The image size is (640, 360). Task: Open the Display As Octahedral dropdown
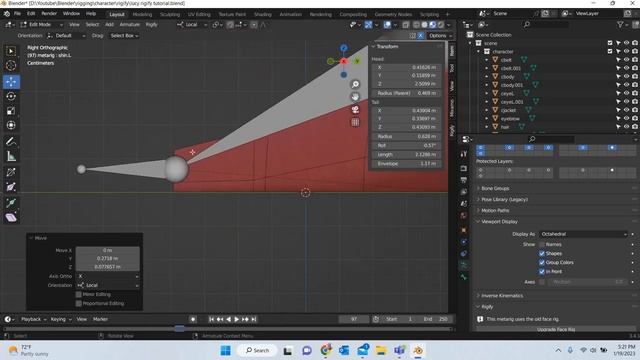pyautogui.click(x=583, y=234)
